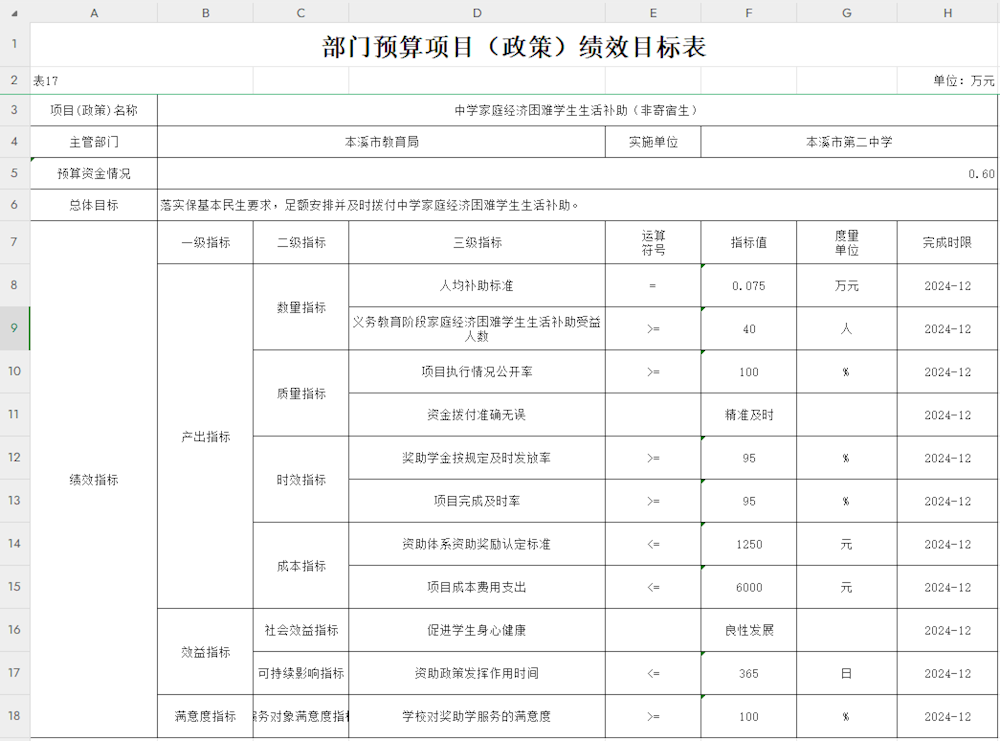Screen dimensions: 1000x741
Task: Click the 人均补助标准 cell
Action: [477, 286]
